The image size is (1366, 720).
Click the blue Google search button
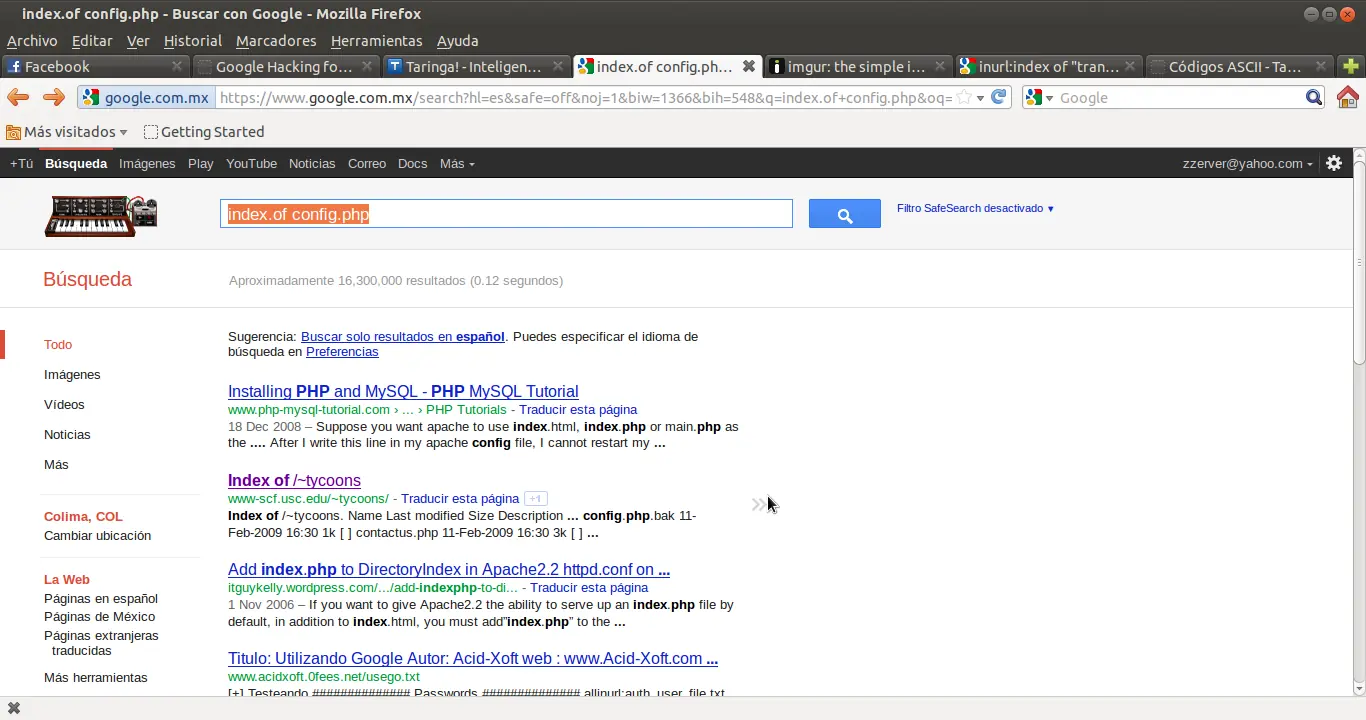(x=845, y=214)
